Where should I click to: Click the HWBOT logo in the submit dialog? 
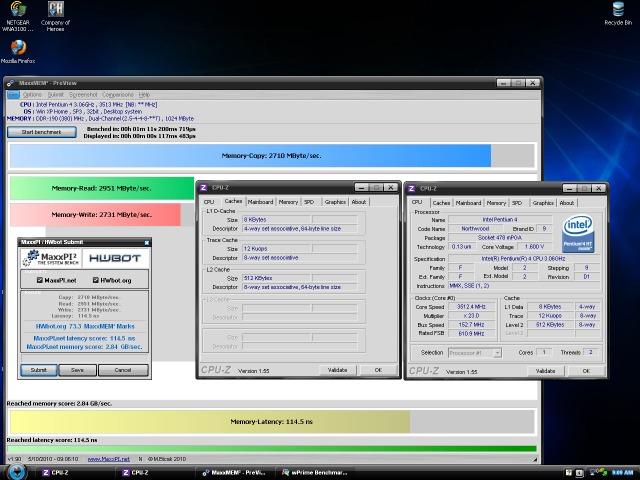click(x=115, y=258)
